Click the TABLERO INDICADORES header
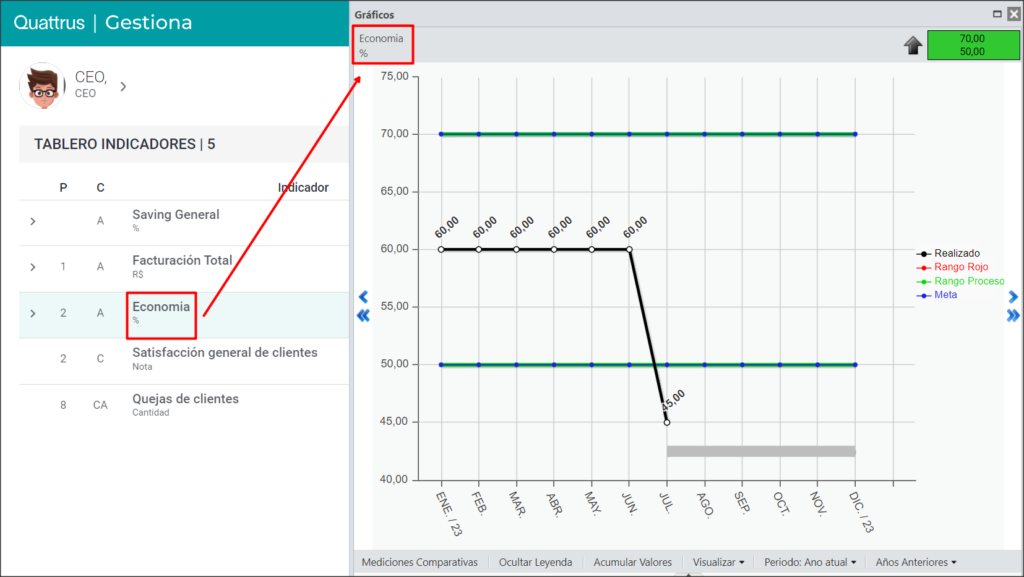This screenshot has height=577, width=1024. (x=125, y=144)
